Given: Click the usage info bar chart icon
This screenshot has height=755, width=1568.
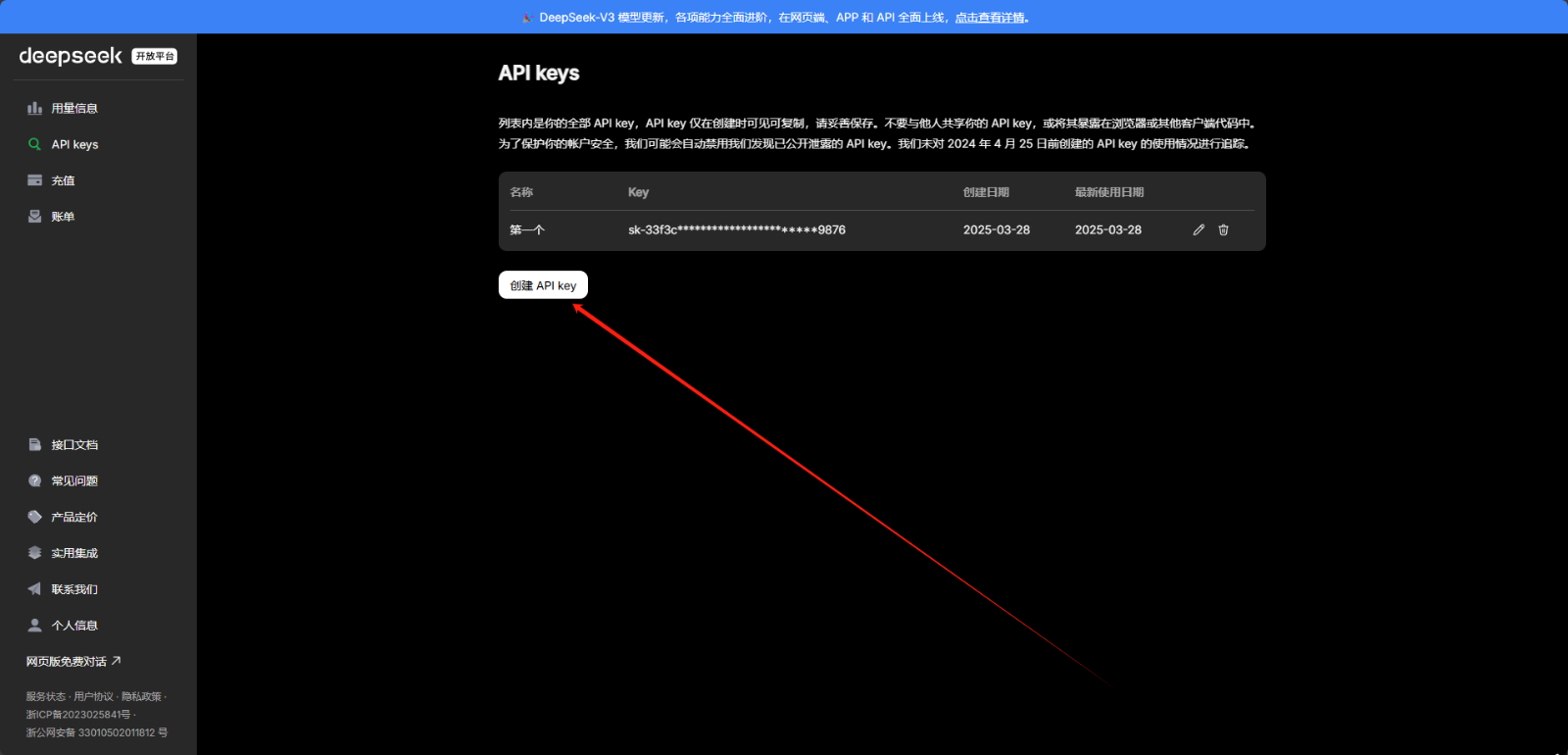Looking at the screenshot, I should pos(34,108).
